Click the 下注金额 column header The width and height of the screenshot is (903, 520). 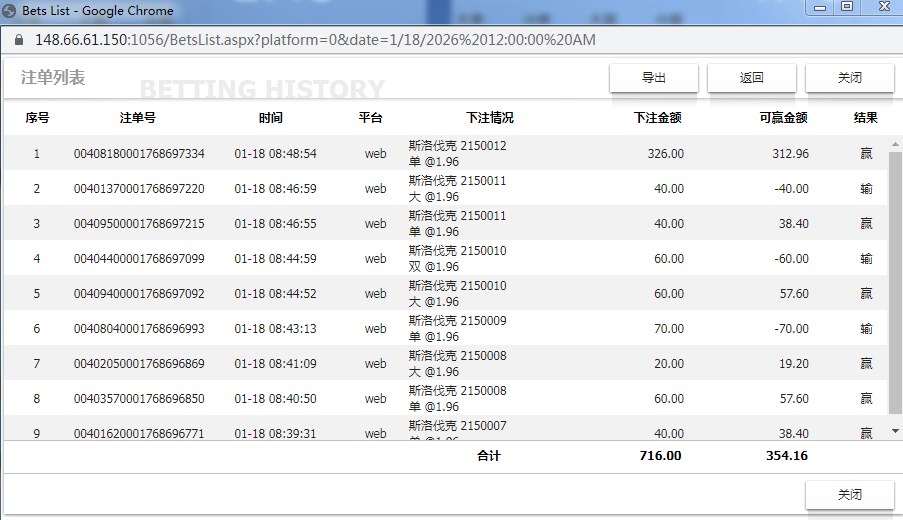pyautogui.click(x=658, y=118)
